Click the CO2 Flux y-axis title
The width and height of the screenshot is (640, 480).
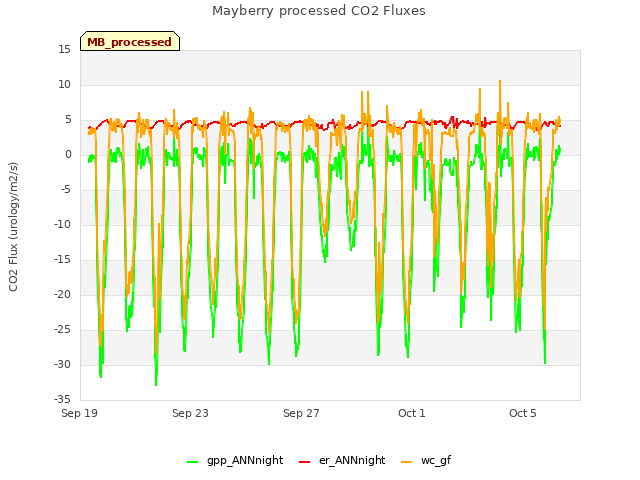[13, 227]
